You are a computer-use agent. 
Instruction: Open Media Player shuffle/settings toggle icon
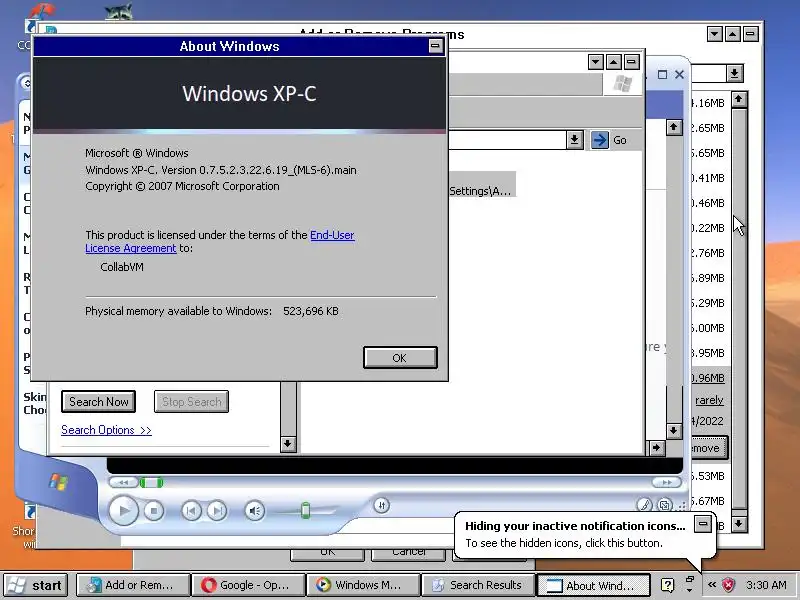(x=382, y=505)
